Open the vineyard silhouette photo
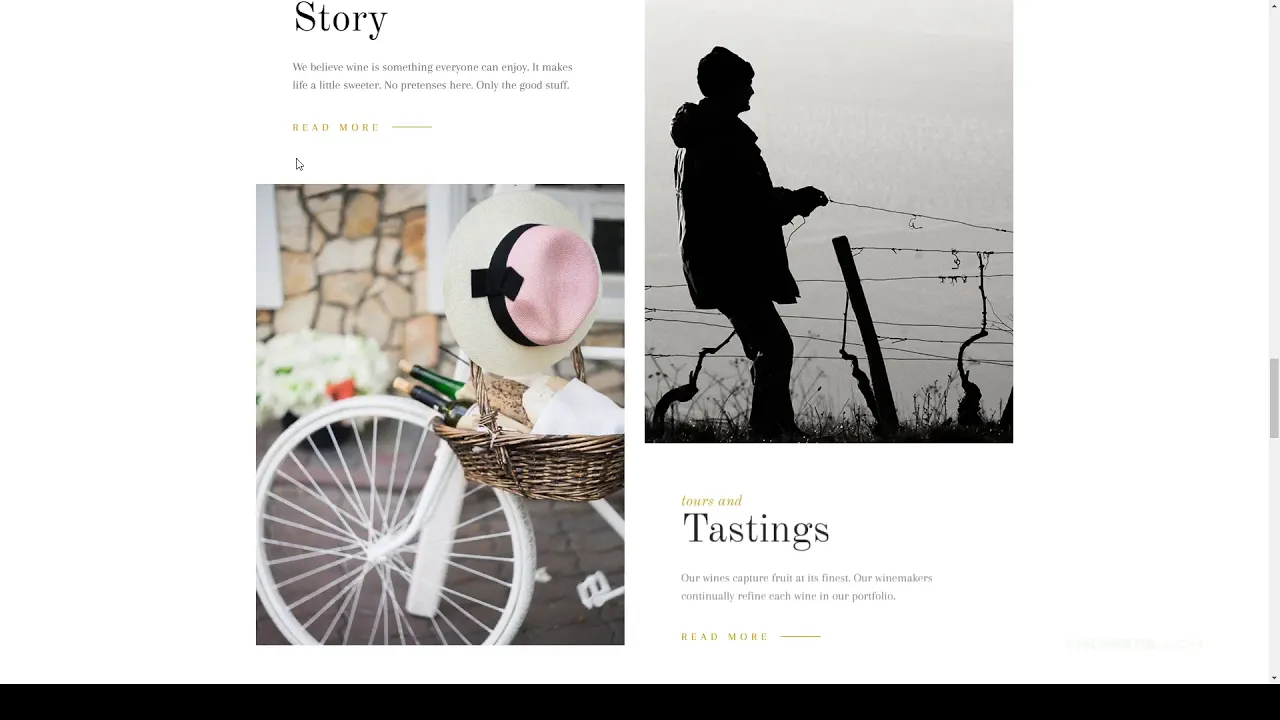Image resolution: width=1280 pixels, height=720 pixels. click(829, 221)
